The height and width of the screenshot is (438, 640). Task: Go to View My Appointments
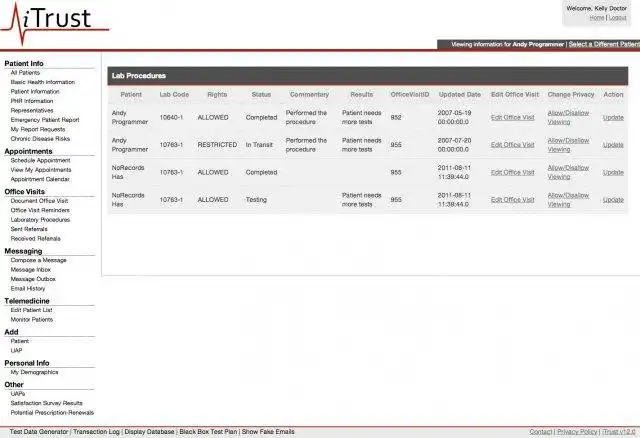41,170
